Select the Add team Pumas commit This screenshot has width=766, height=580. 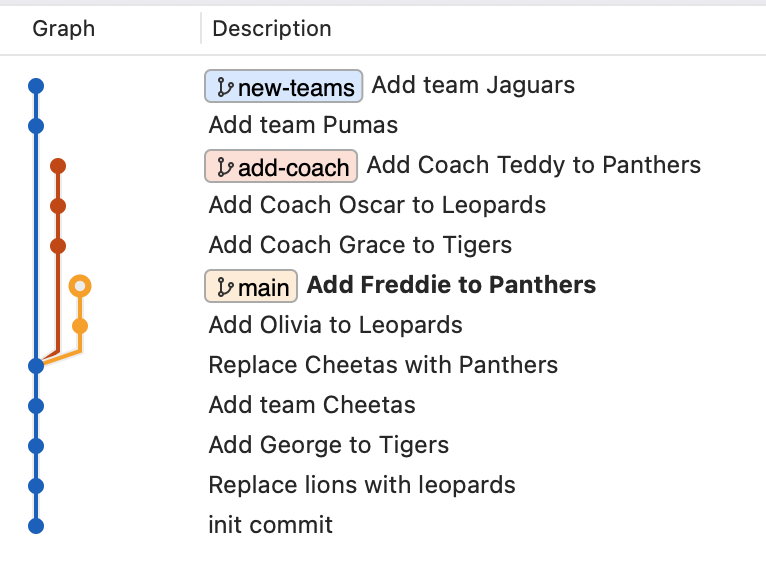click(x=303, y=126)
